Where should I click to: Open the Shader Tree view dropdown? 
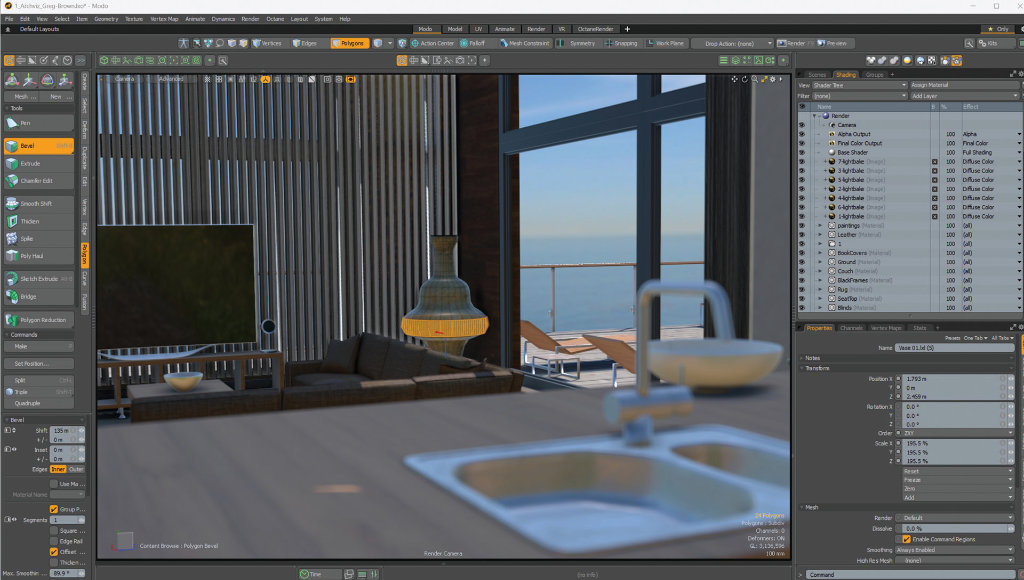(859, 85)
